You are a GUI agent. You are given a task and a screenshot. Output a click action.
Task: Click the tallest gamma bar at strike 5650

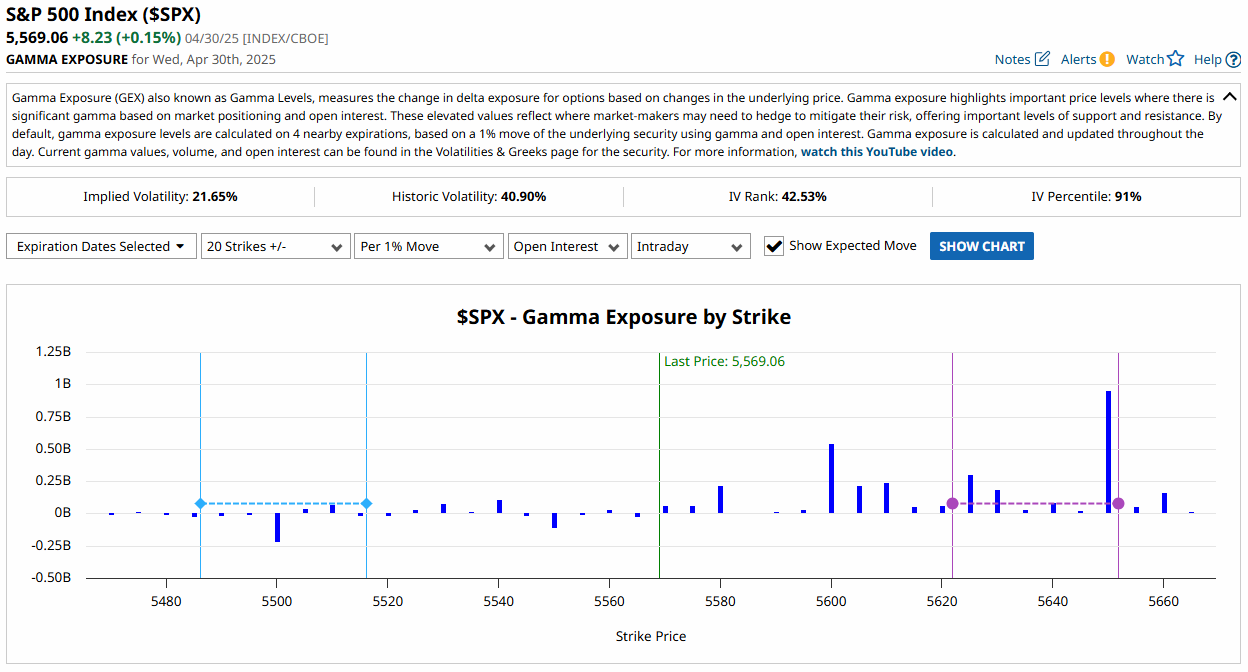pos(1108,452)
